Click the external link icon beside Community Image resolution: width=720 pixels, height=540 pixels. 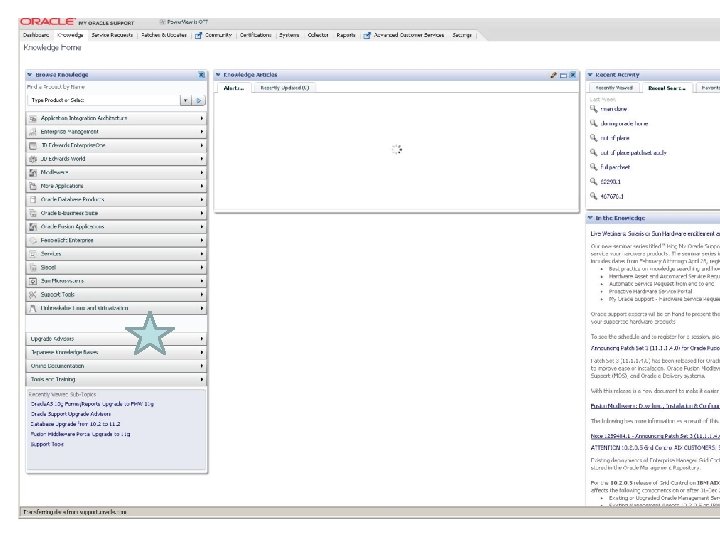click(x=198, y=35)
